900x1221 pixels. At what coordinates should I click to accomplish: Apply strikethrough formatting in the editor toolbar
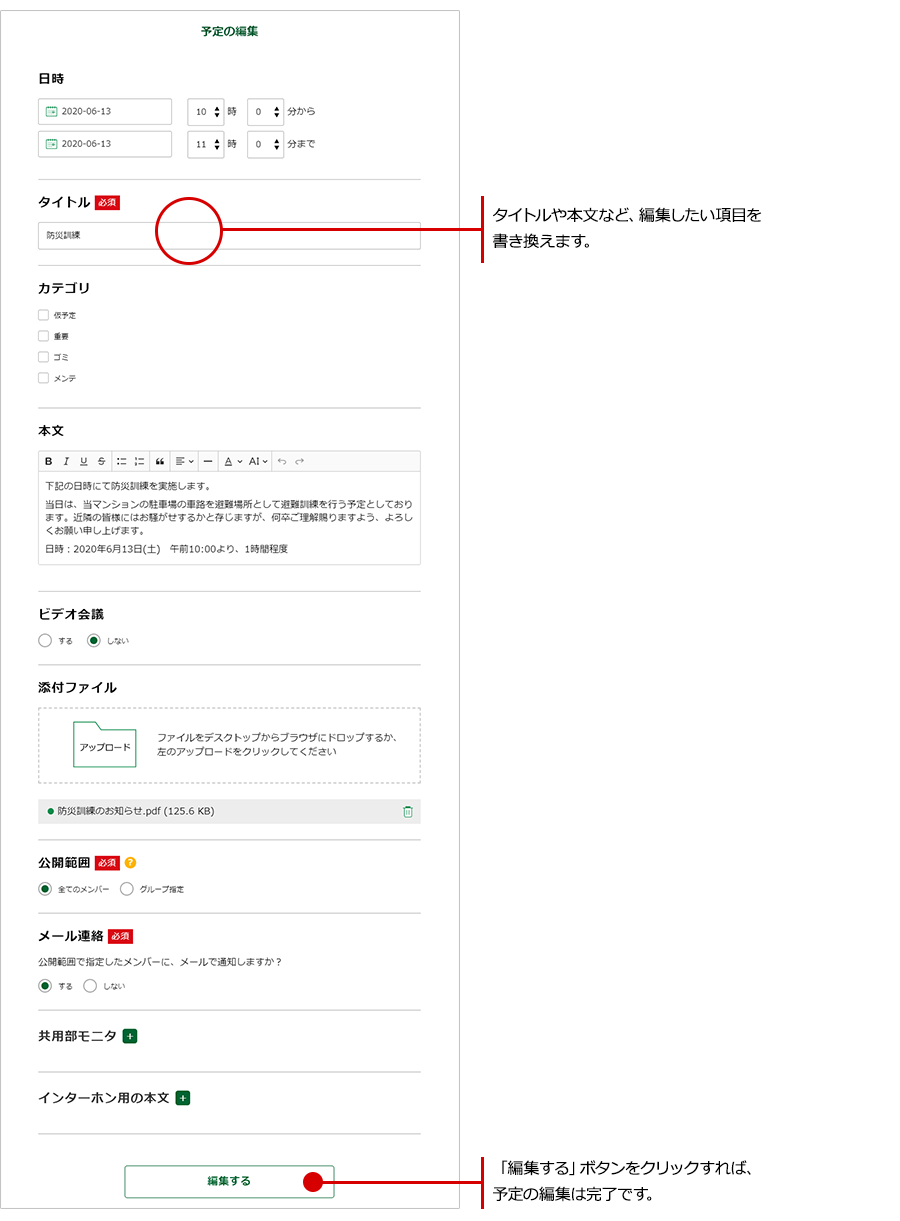point(101,461)
